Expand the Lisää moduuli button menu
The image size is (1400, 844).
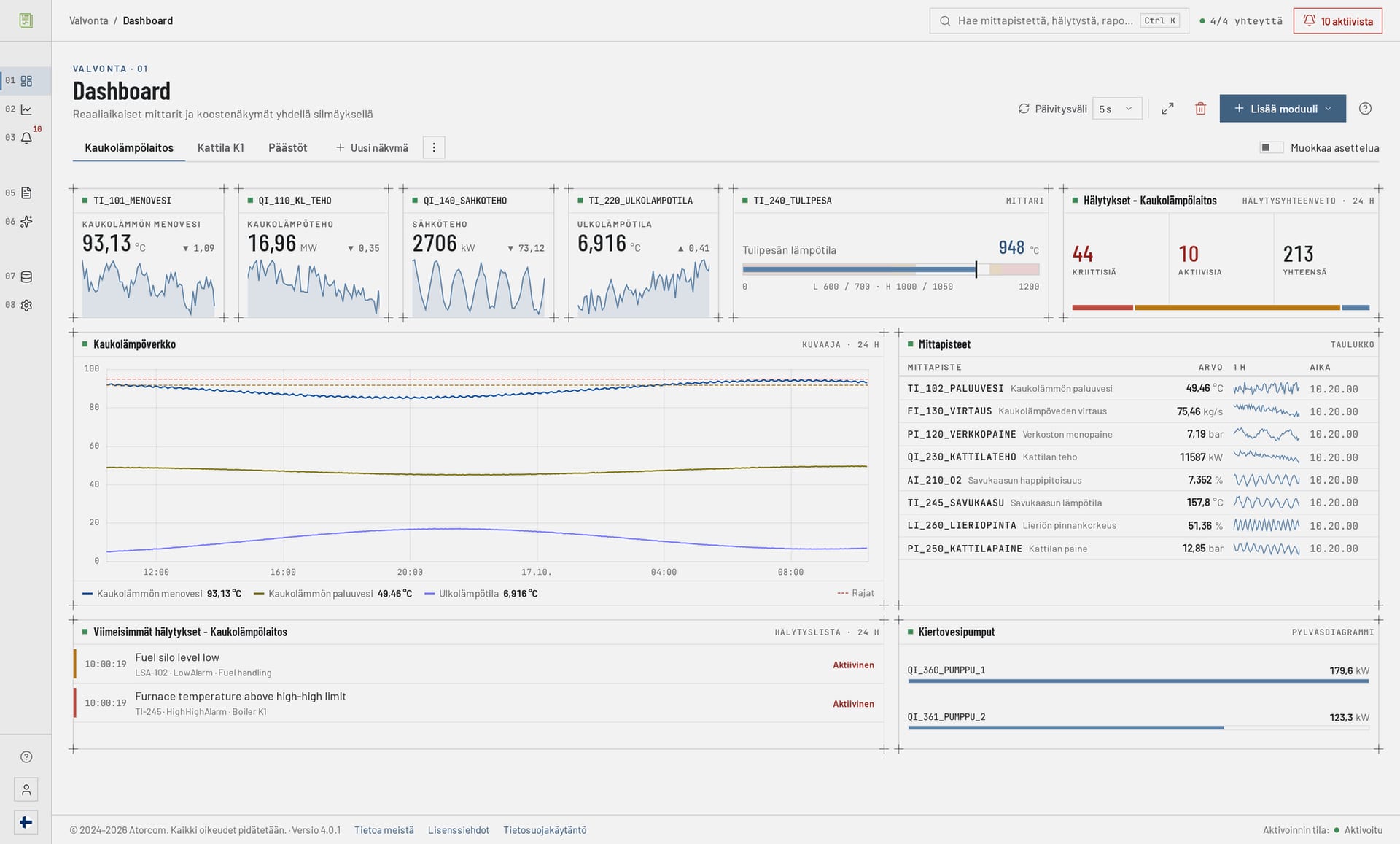pyautogui.click(x=1283, y=109)
